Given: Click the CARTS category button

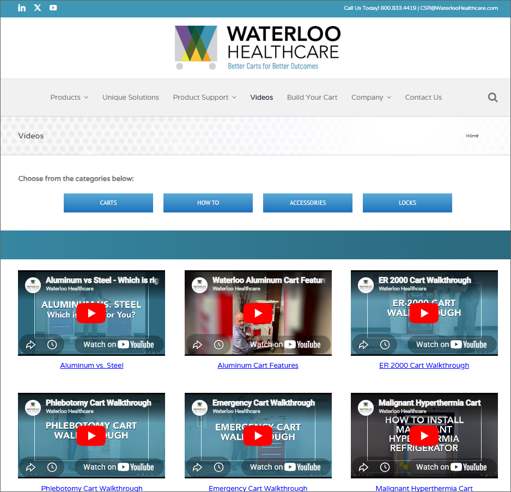Looking at the screenshot, I should click(x=108, y=203).
